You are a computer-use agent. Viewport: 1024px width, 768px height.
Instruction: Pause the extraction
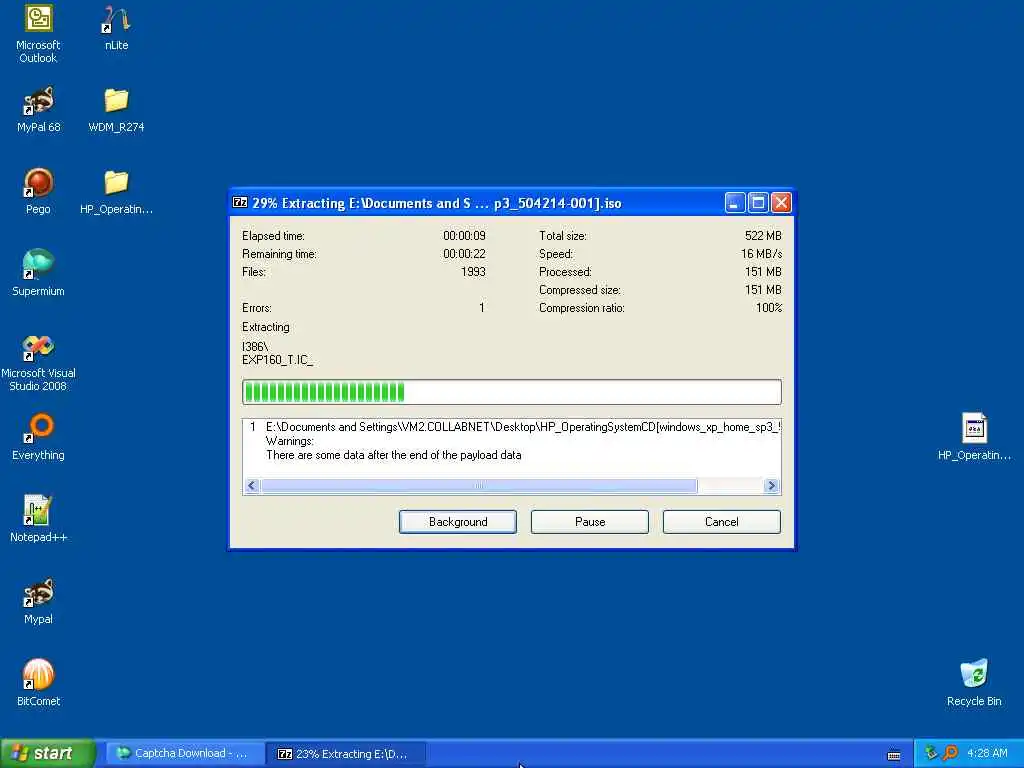coord(590,522)
